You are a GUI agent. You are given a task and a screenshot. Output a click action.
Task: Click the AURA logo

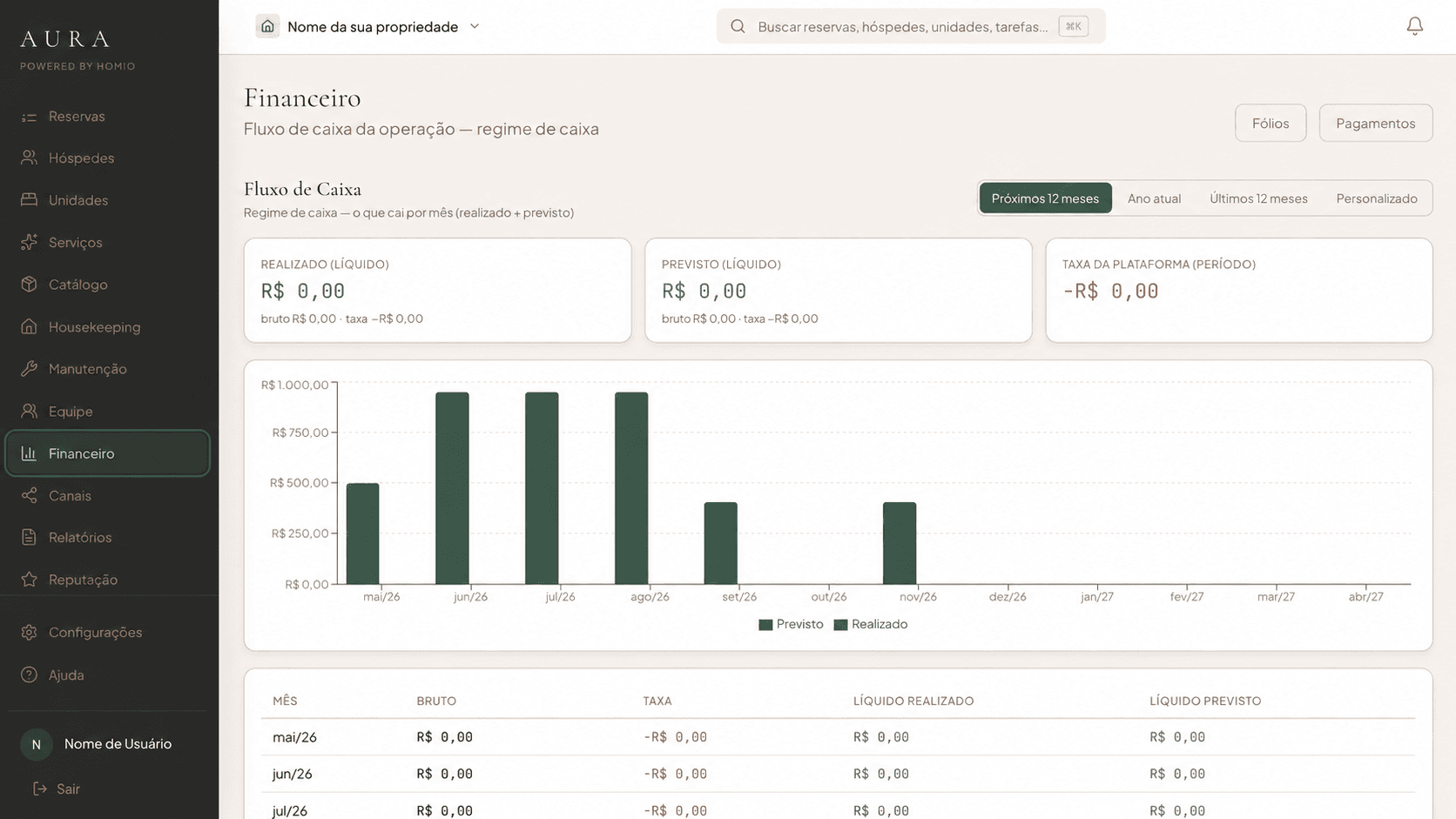(66, 39)
